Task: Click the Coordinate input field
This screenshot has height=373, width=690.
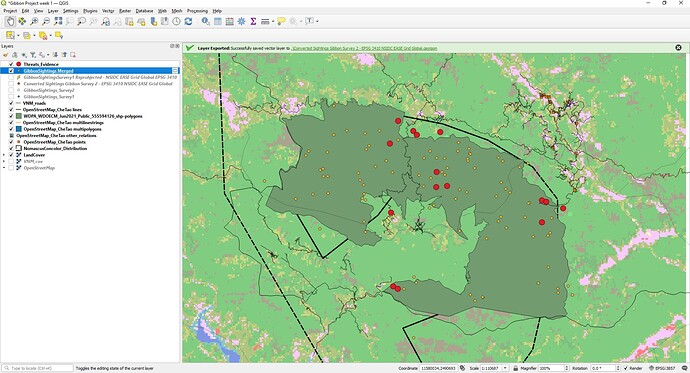Action: point(438,368)
